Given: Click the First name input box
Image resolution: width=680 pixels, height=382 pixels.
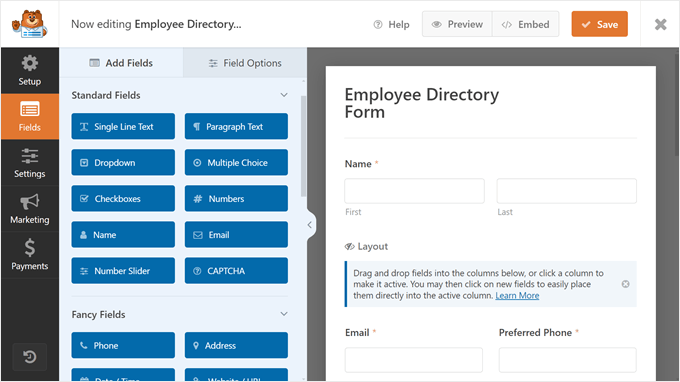Looking at the screenshot, I should click(414, 191).
